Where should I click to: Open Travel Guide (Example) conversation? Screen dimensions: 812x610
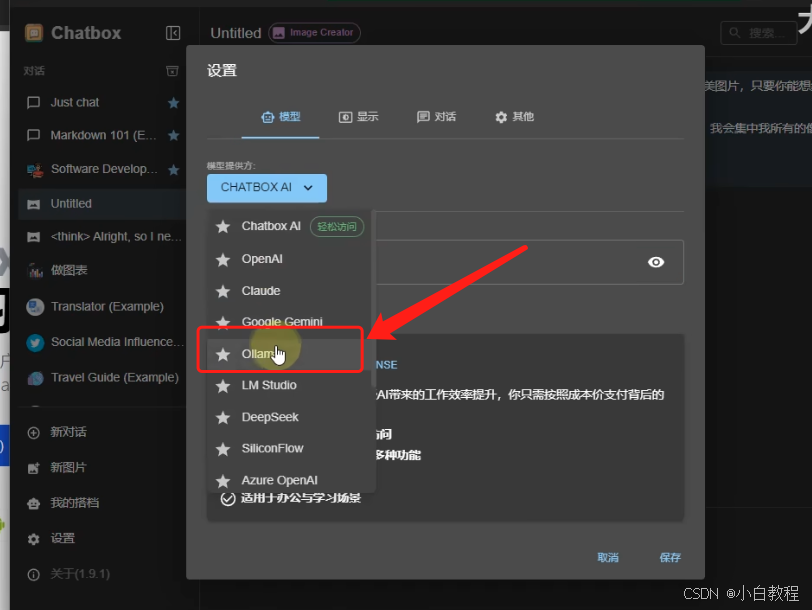point(102,378)
